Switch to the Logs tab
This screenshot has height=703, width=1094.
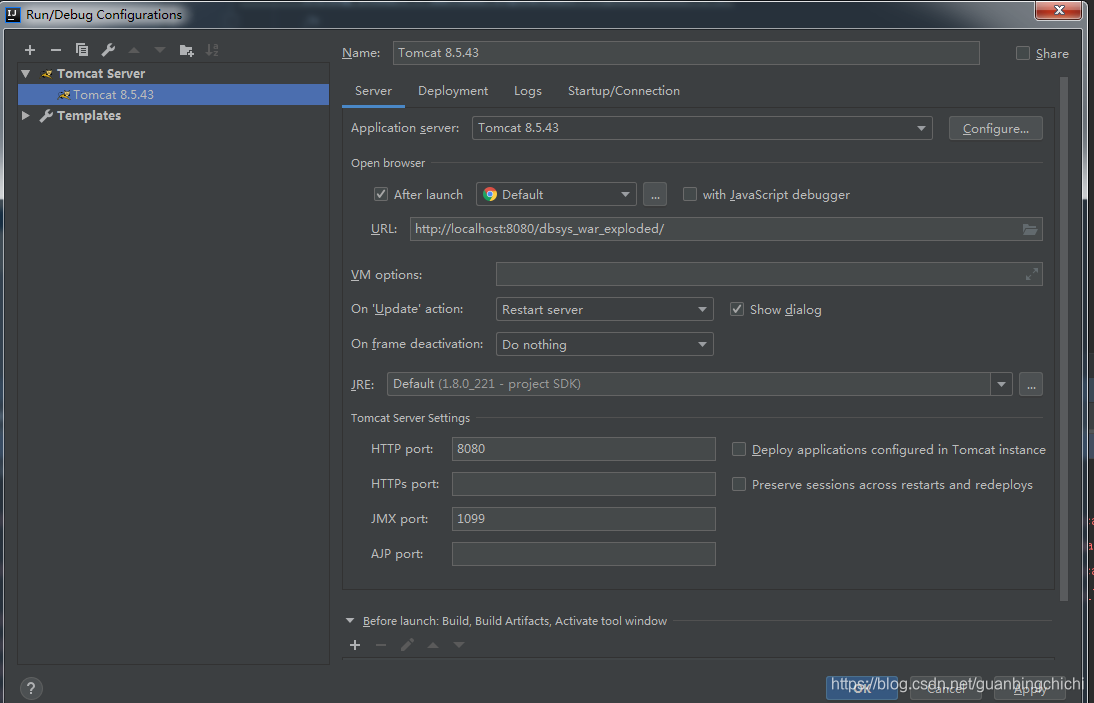coord(527,91)
